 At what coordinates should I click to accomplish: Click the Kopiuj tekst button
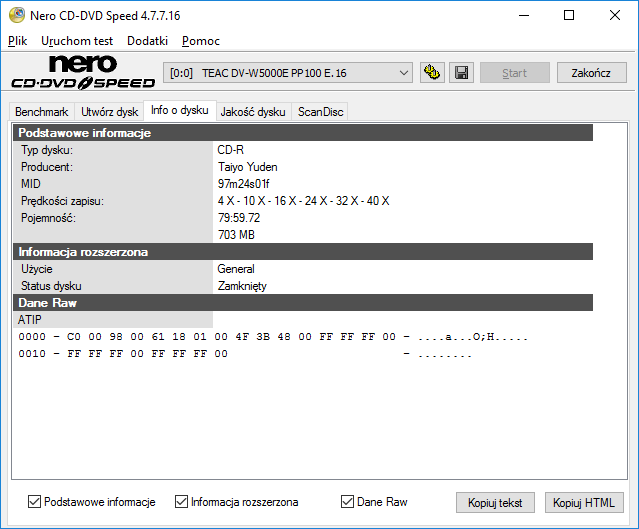[x=495, y=503]
